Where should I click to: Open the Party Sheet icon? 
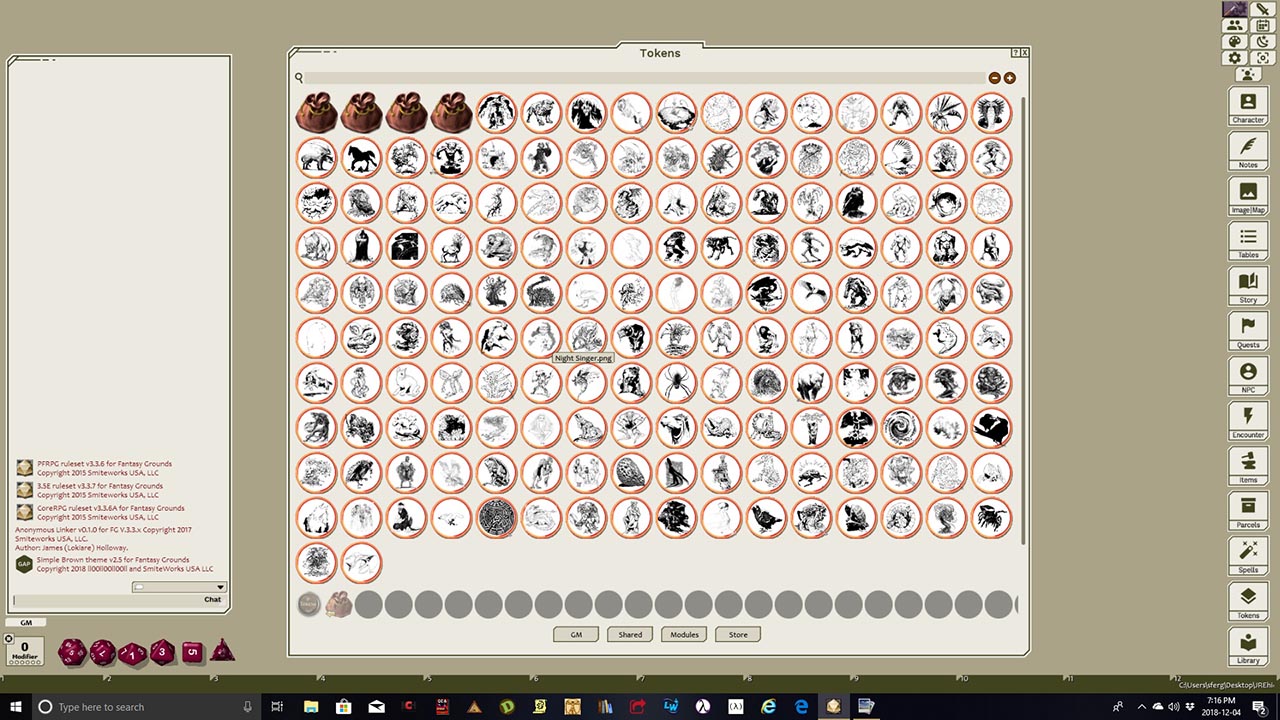[1234, 26]
